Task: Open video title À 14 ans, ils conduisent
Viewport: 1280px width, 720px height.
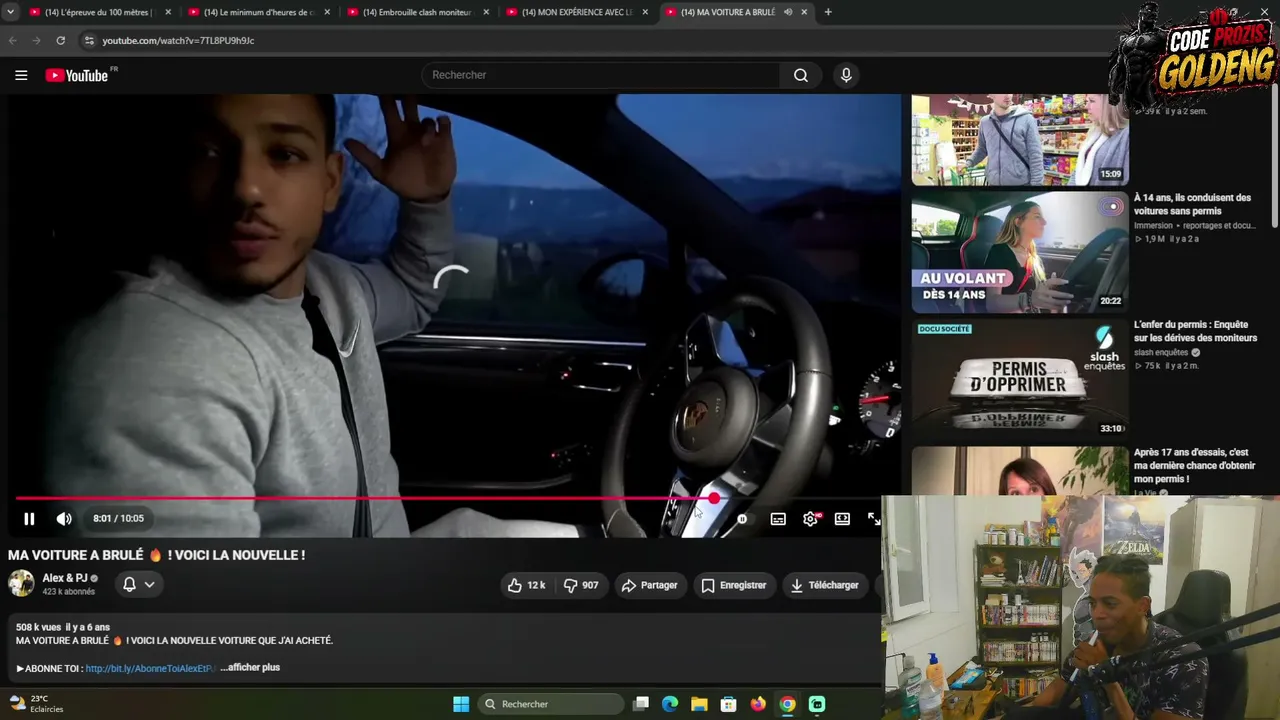Action: click(1192, 204)
